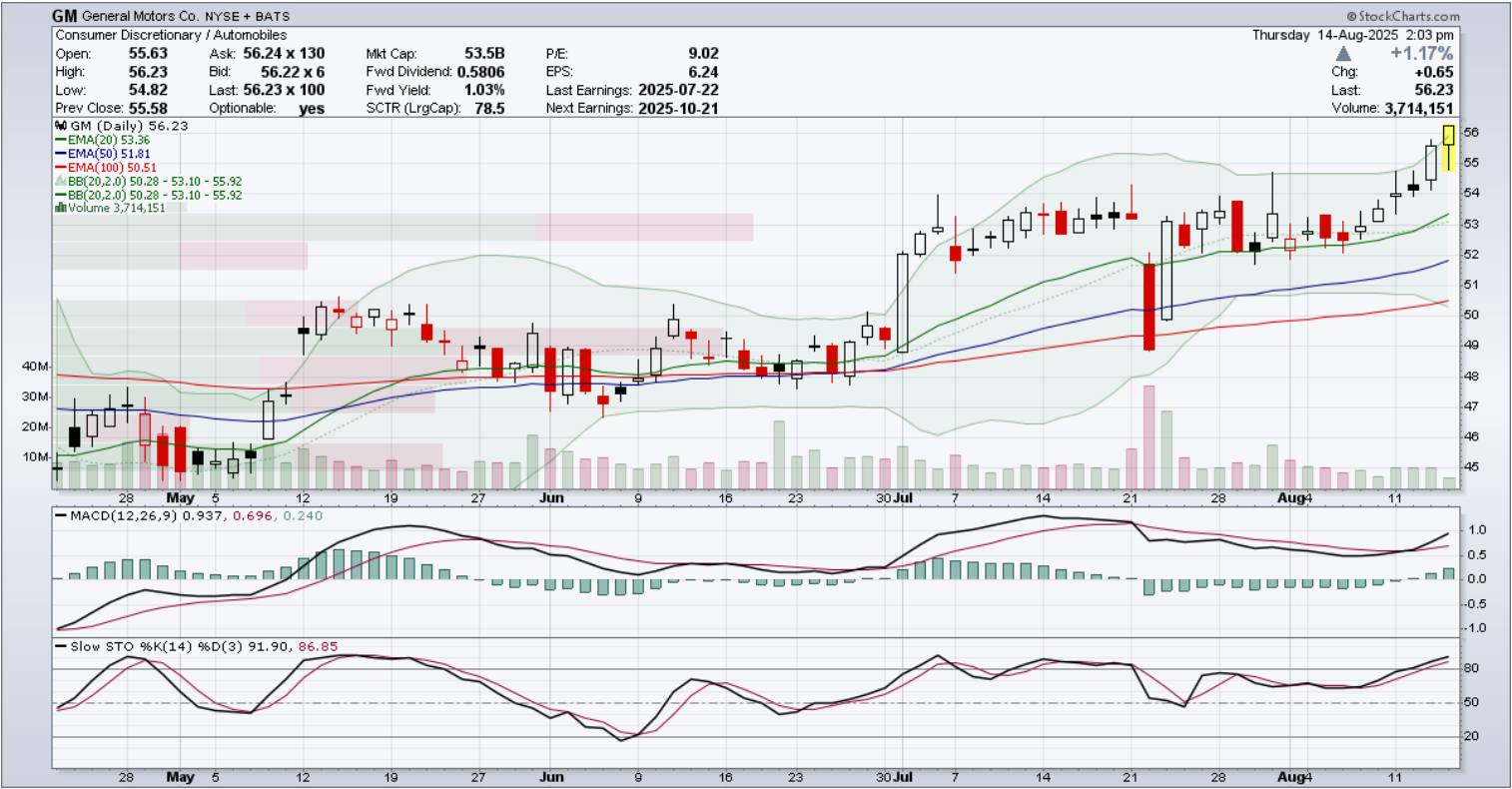Click the 46 label on the price axis
The height and width of the screenshot is (789, 1512).
coord(1472,436)
